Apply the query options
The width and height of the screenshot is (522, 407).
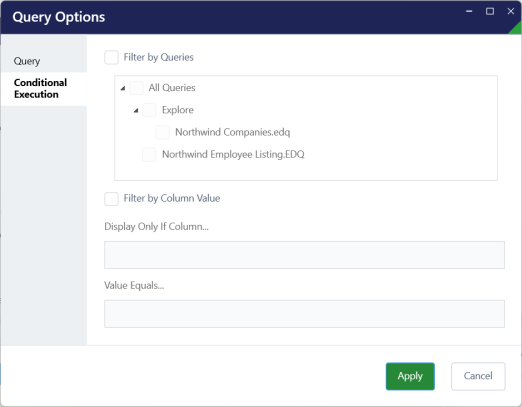[410, 376]
